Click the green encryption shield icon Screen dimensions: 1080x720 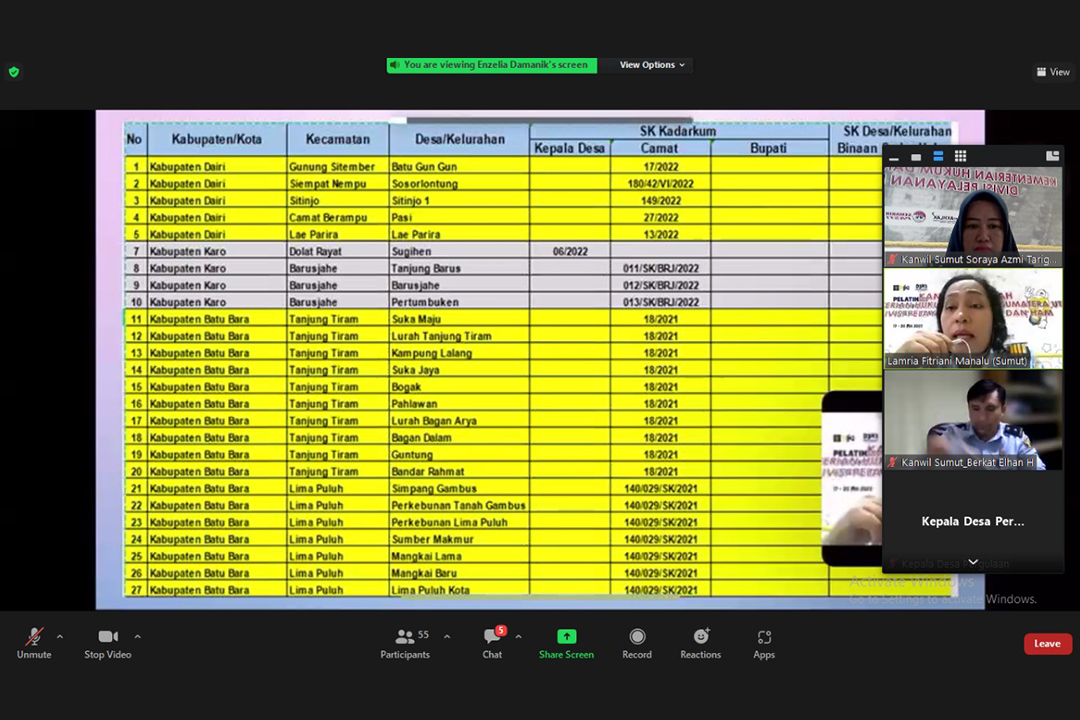tap(13, 72)
